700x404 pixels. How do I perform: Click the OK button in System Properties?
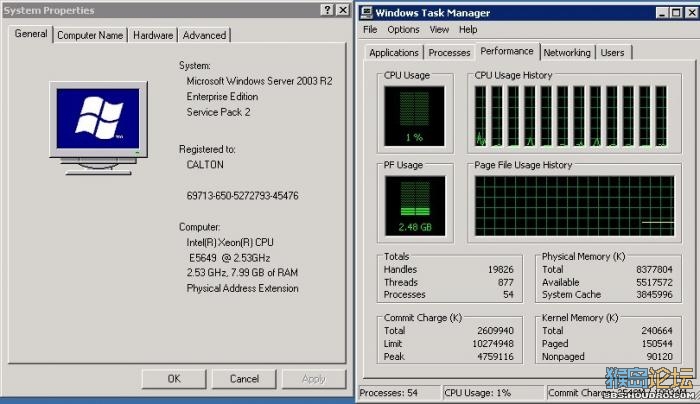174,379
